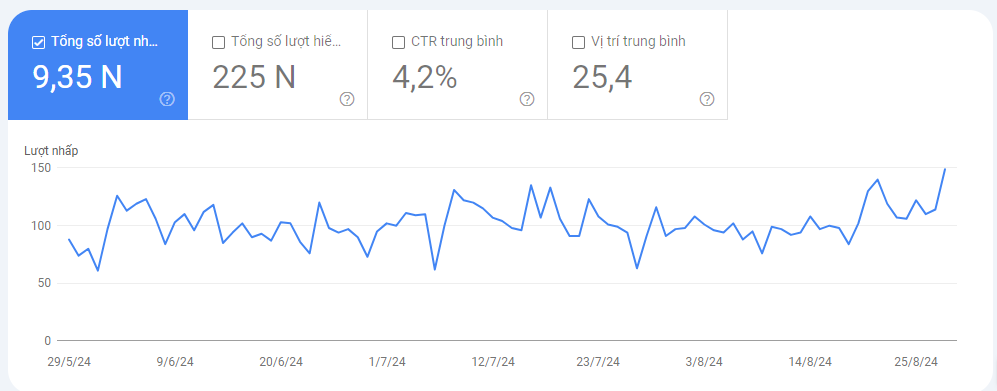Click the 12/7/24 date label
The height and width of the screenshot is (391, 997).
(493, 362)
